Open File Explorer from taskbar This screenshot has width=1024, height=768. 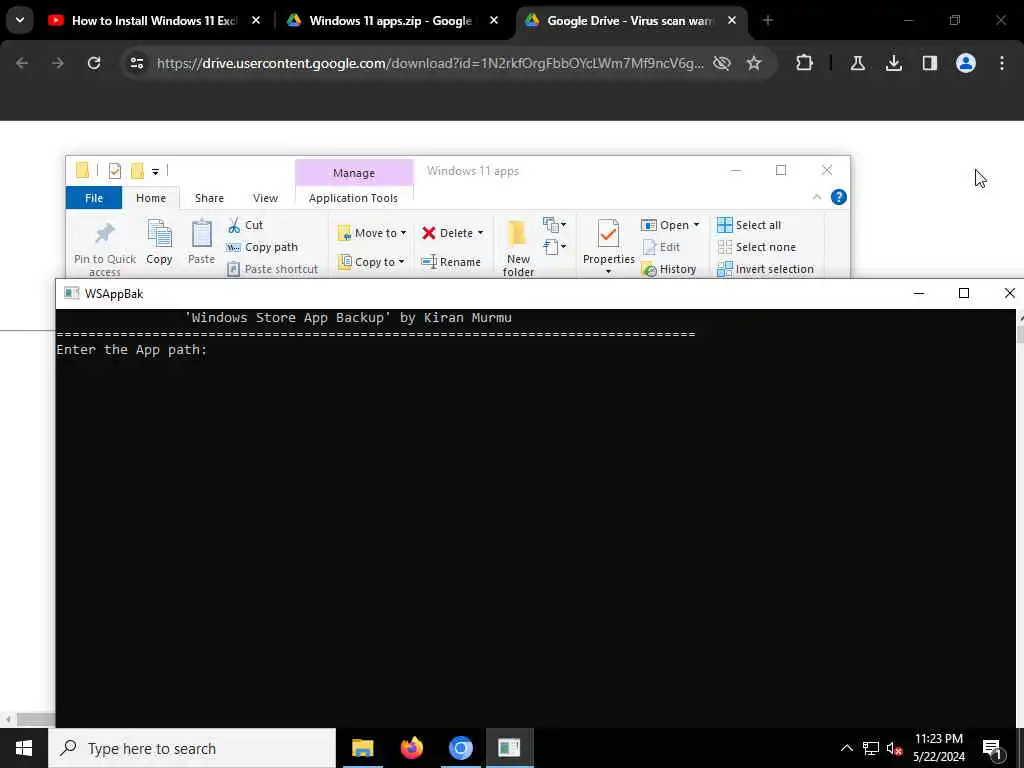coord(362,748)
